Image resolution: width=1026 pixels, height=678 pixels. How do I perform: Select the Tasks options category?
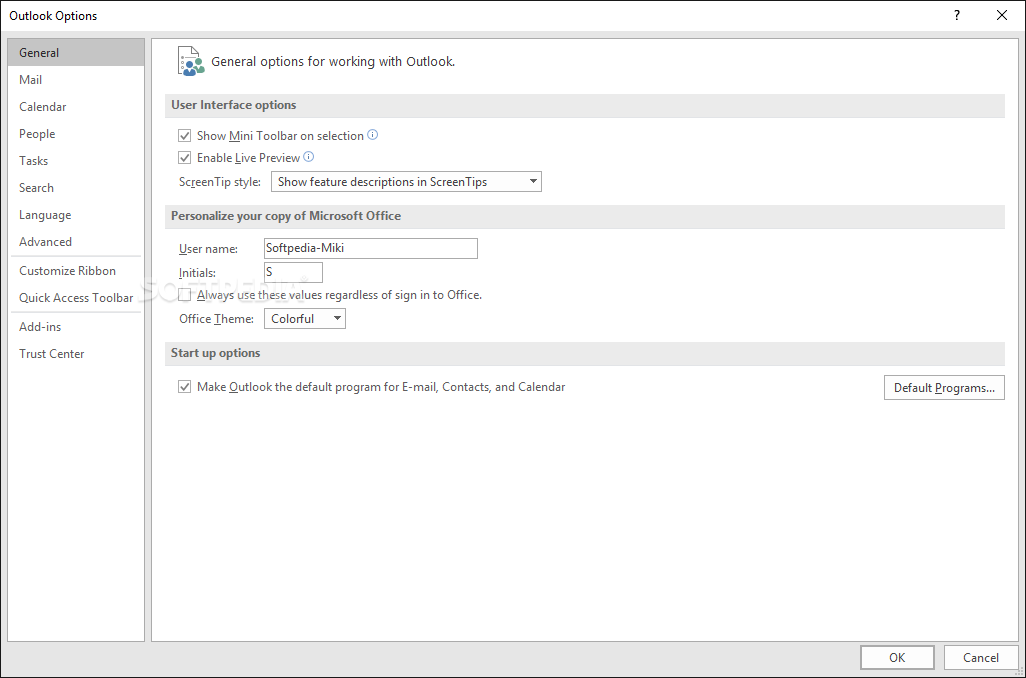click(x=76, y=160)
